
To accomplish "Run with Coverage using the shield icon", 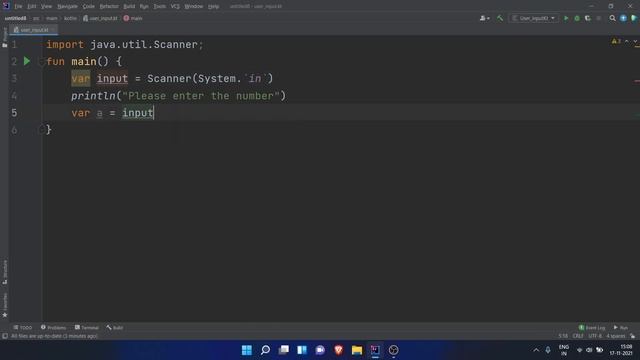I will [588, 18].
